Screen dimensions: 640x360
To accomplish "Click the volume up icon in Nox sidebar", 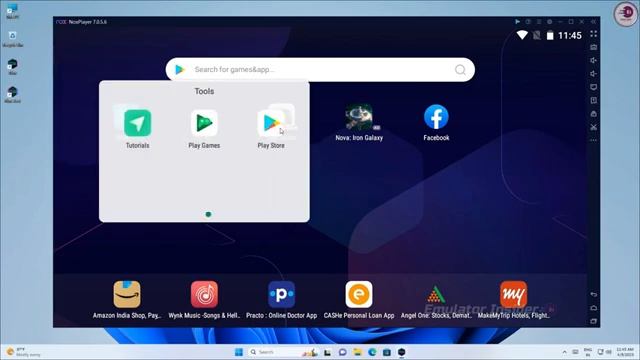I will pyautogui.click(x=593, y=60).
